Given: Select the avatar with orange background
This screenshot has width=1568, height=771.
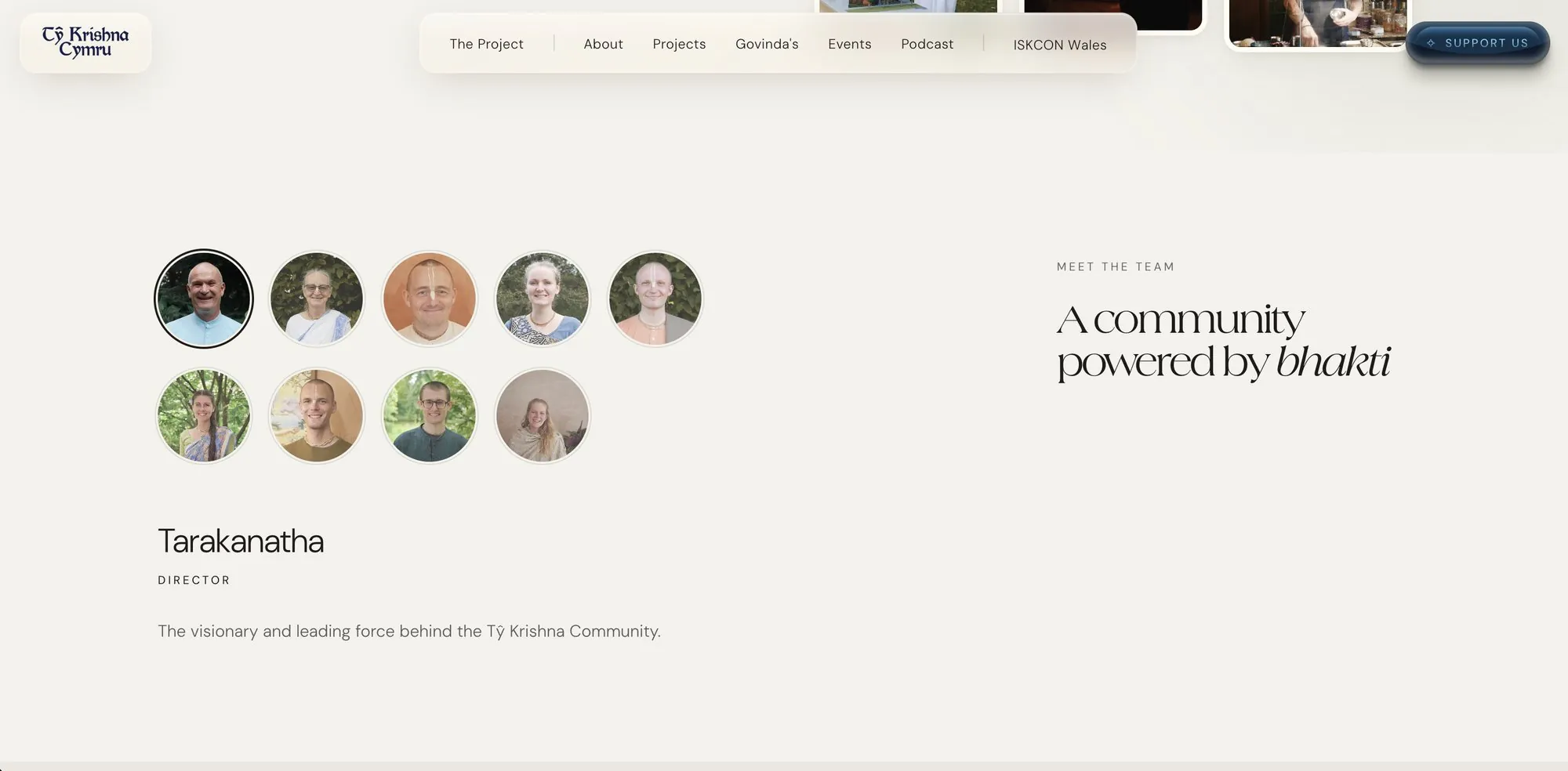Looking at the screenshot, I should click(x=430, y=299).
